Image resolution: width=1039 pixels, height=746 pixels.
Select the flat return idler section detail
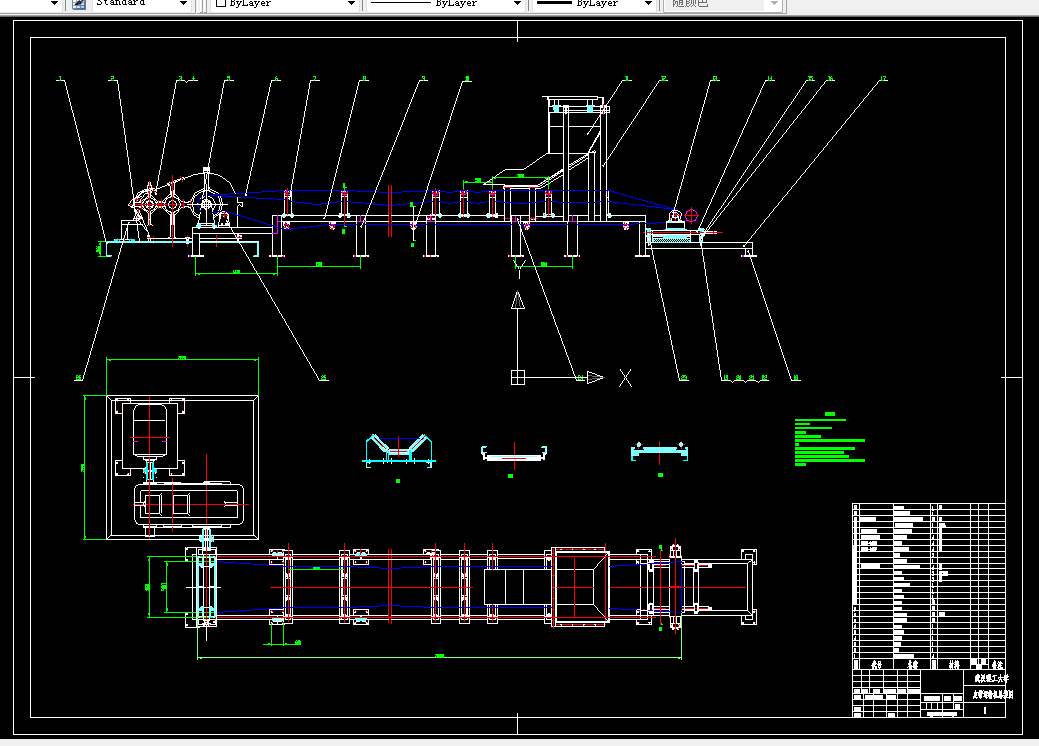514,453
